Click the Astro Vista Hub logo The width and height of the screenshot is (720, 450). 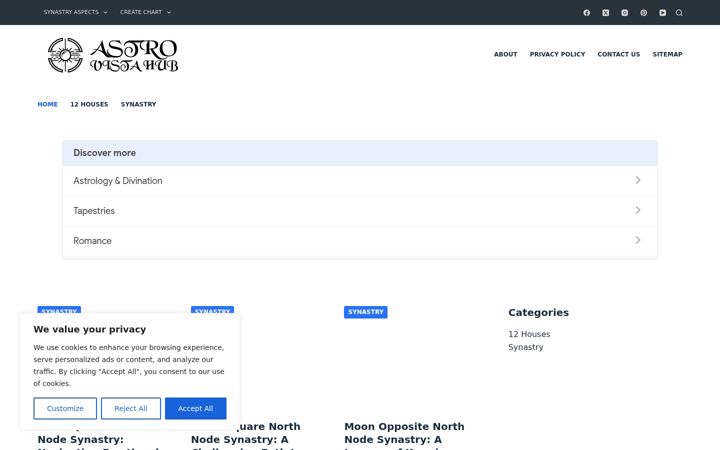(x=113, y=55)
